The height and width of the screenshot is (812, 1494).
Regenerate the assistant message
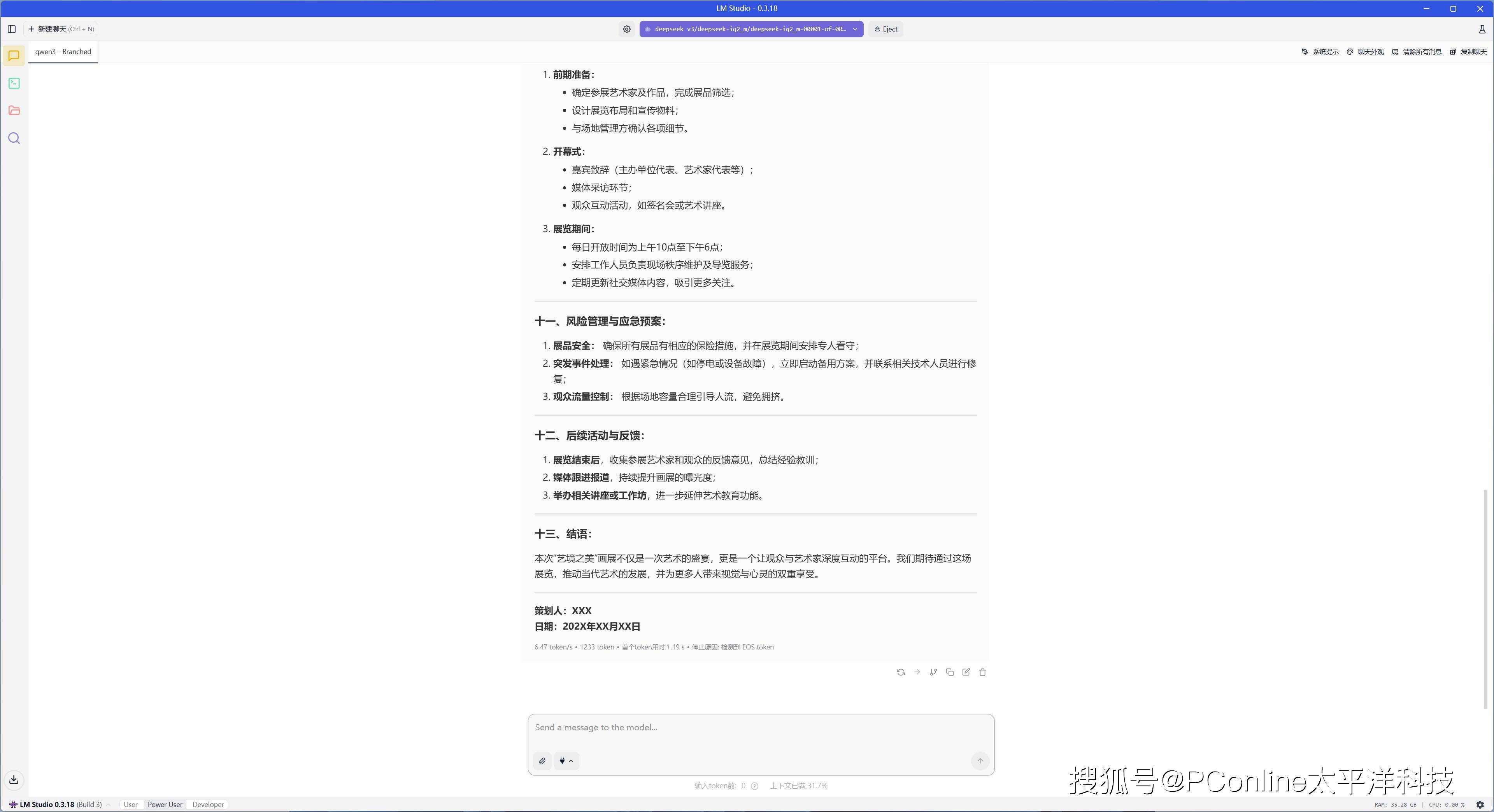coord(900,672)
